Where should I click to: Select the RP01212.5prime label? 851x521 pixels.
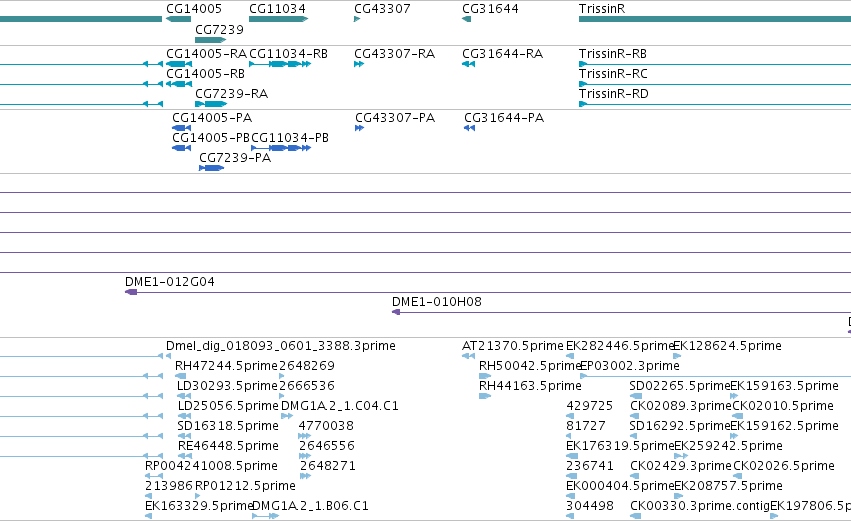[x=245, y=486]
